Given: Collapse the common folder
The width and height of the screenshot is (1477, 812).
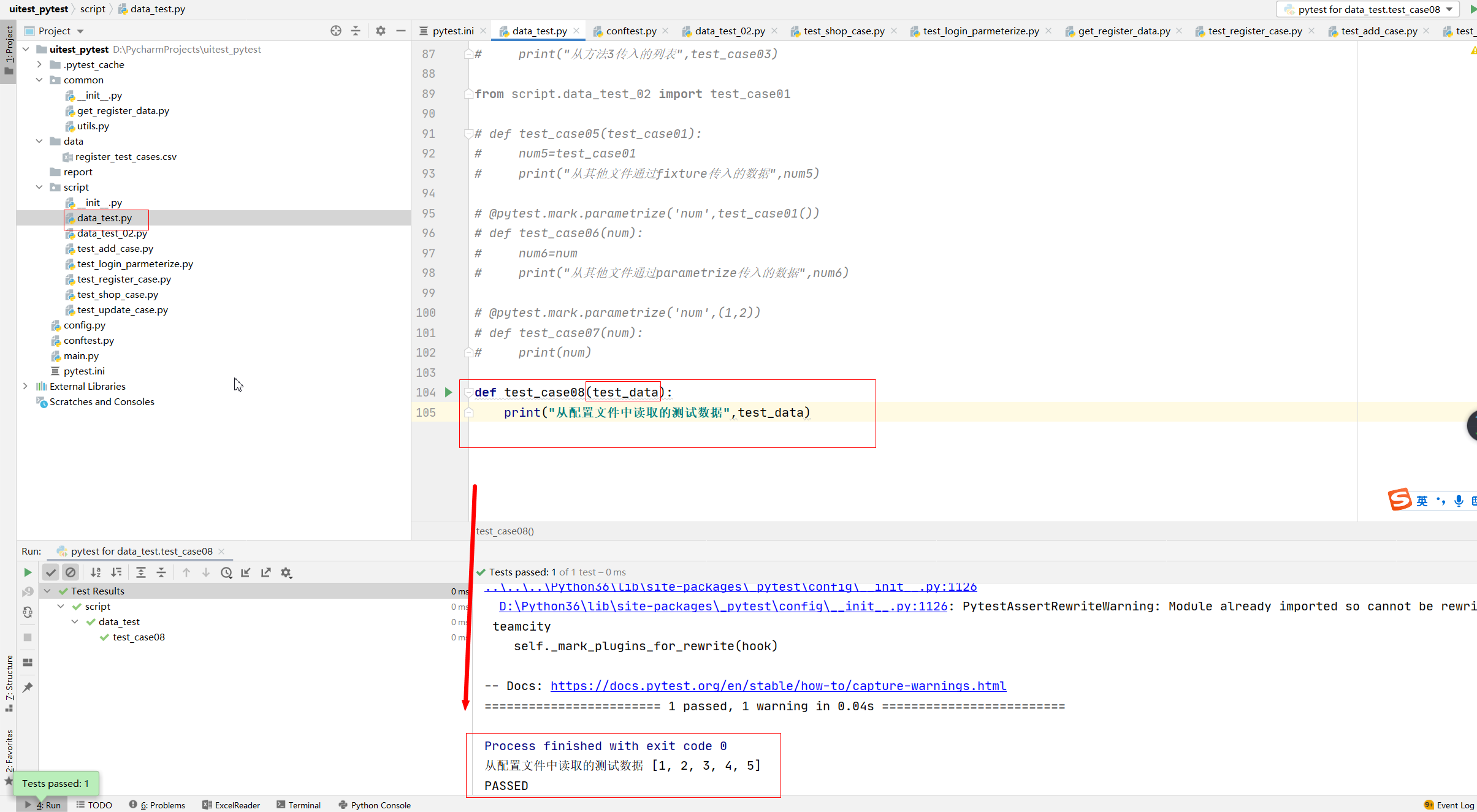Looking at the screenshot, I should 39,80.
